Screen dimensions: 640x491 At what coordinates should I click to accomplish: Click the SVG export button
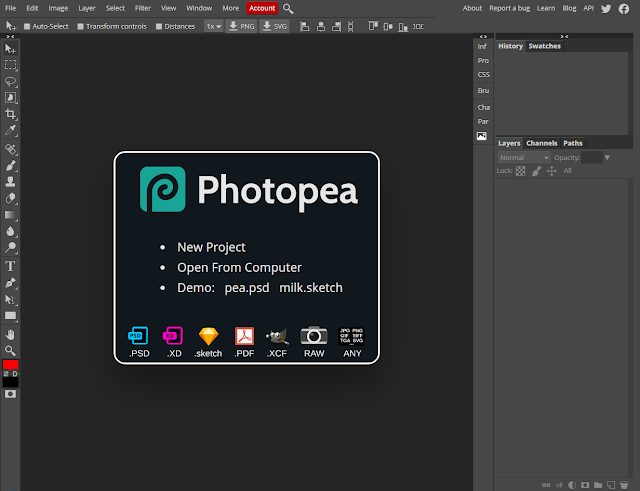pos(274,27)
